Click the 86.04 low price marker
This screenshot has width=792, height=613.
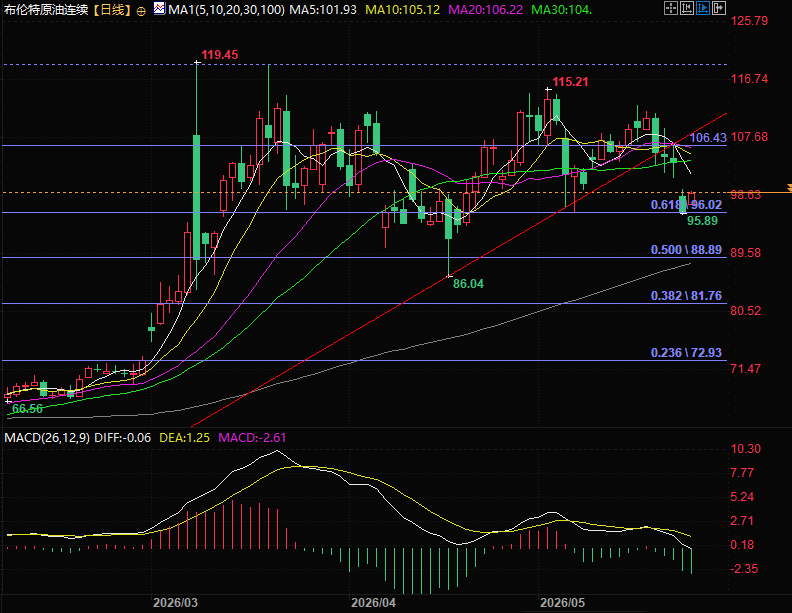point(468,284)
